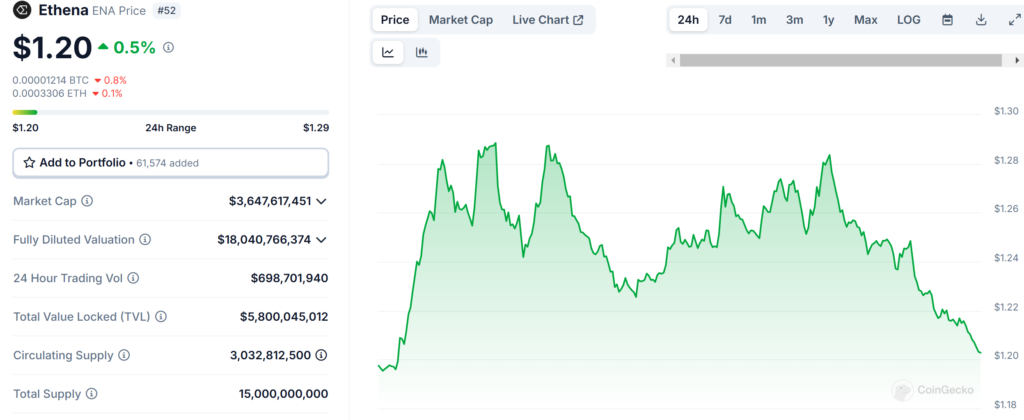Viewport: 1024px width, 420px height.
Task: Select 3m time range
Action: pyautogui.click(x=794, y=20)
